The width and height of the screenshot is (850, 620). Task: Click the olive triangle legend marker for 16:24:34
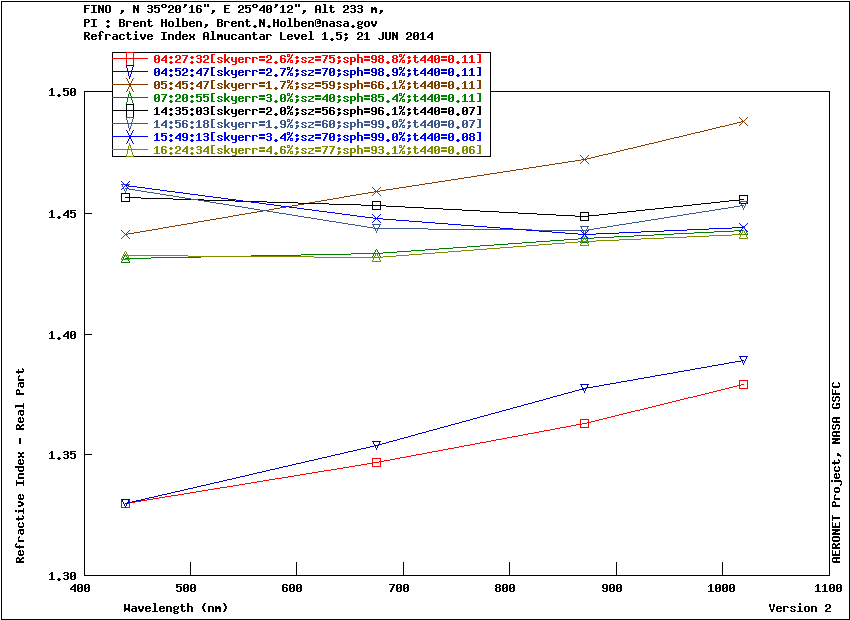(x=131, y=149)
